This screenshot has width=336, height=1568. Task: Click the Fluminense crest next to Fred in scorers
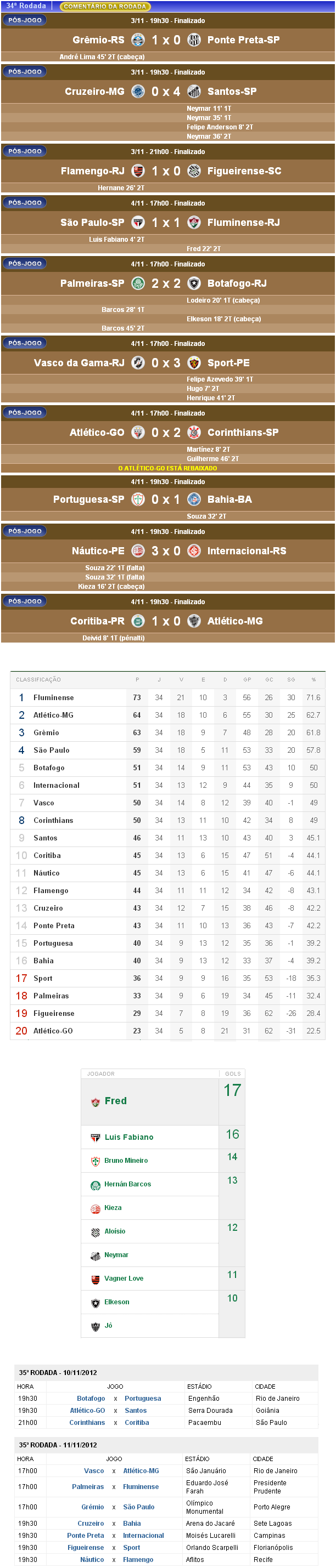coord(95,1103)
